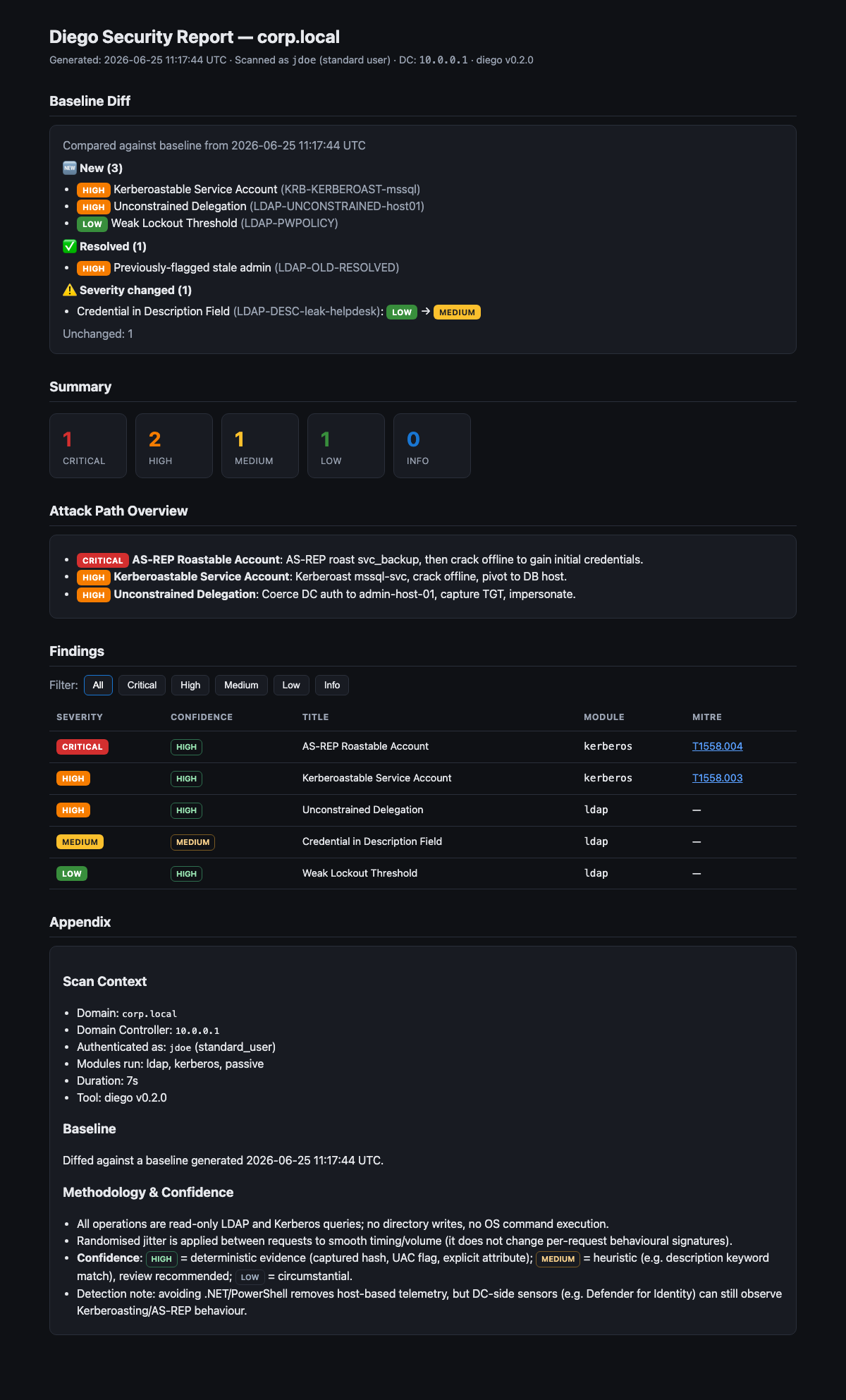
Task: Click LOW badge before the severity change arrow
Action: 402,312
